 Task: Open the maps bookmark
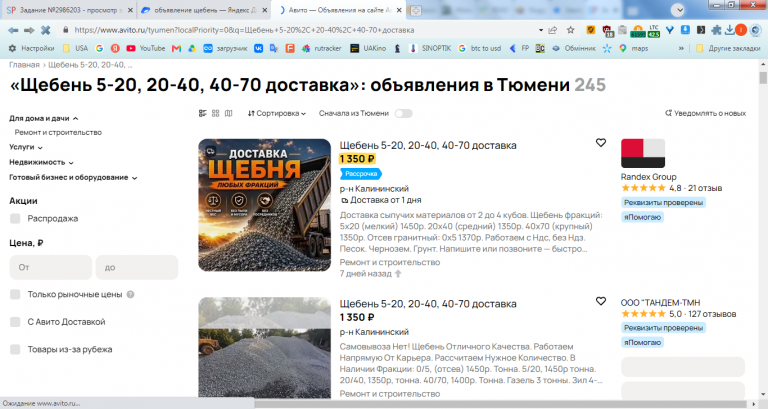point(633,48)
